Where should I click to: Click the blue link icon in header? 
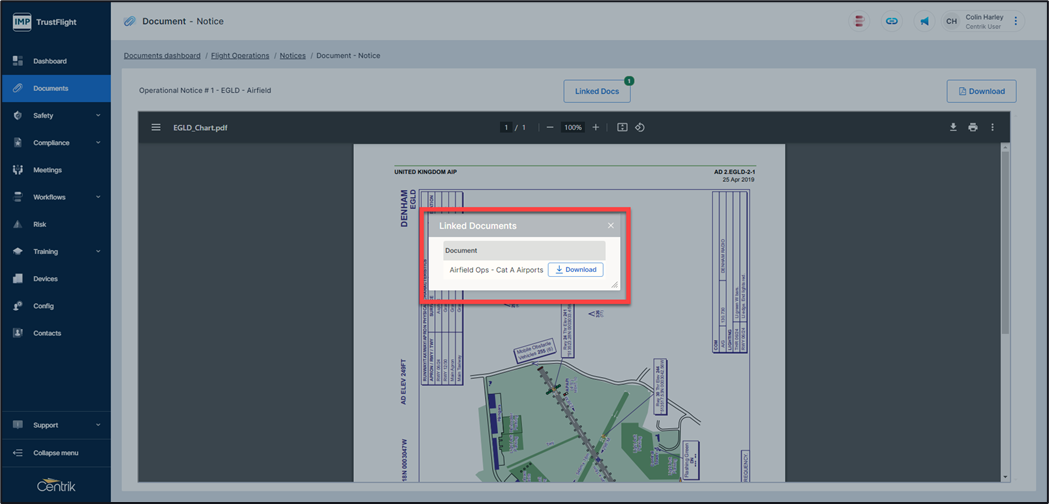892,21
